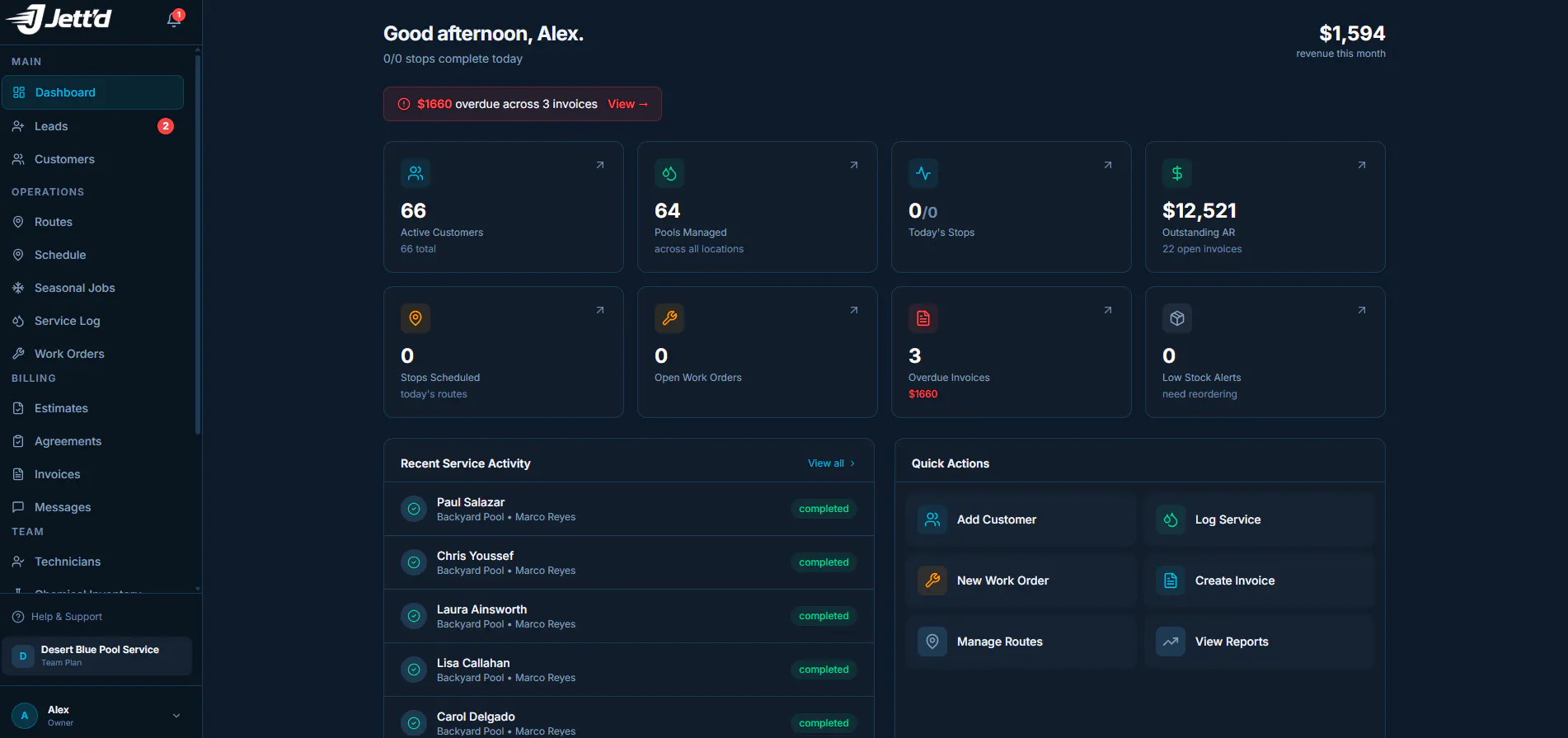The width and height of the screenshot is (1568, 738).
Task: Select Seasonal Jobs in sidebar
Action: [92, 288]
